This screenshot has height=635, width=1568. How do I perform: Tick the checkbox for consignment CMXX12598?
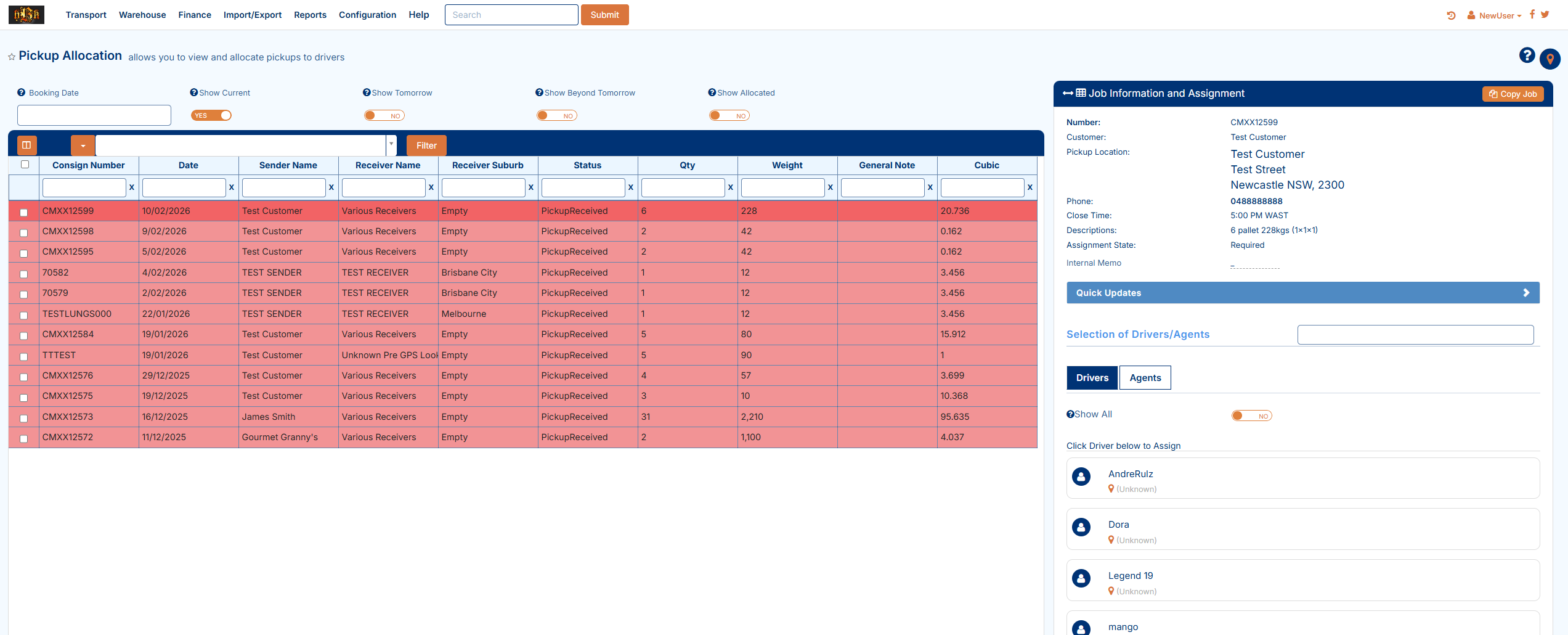click(x=24, y=232)
